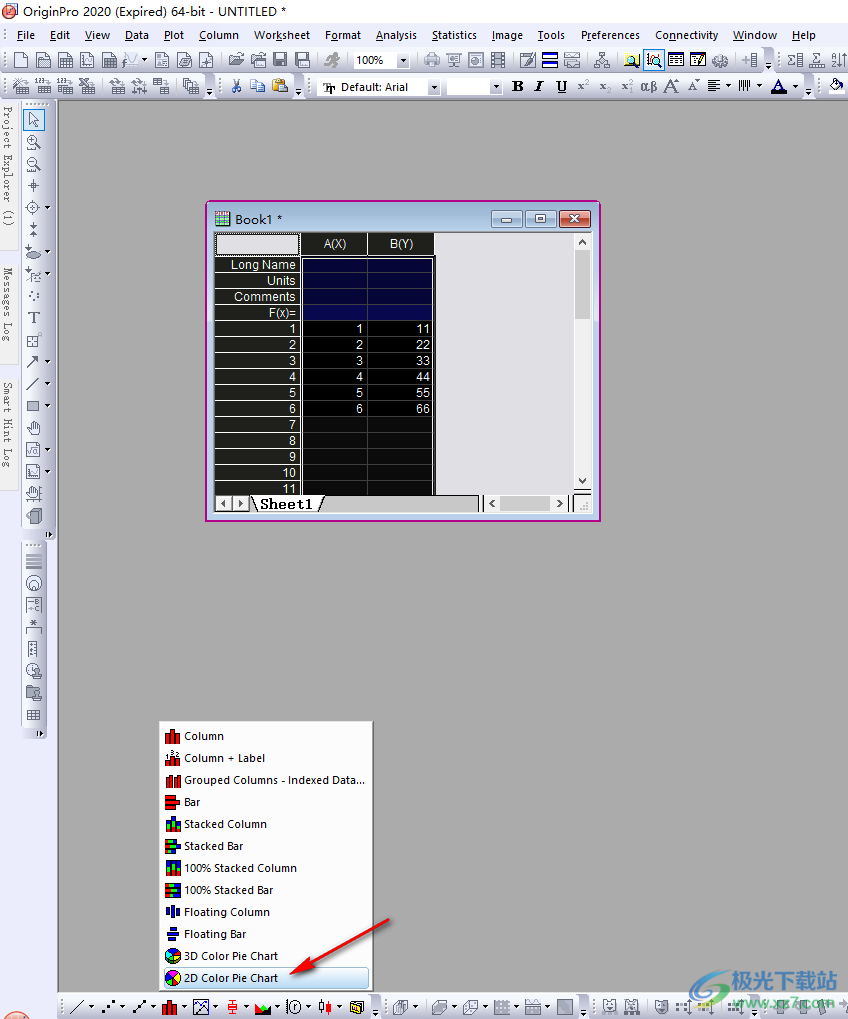
Task: Click the cell containing 44
Action: (400, 377)
